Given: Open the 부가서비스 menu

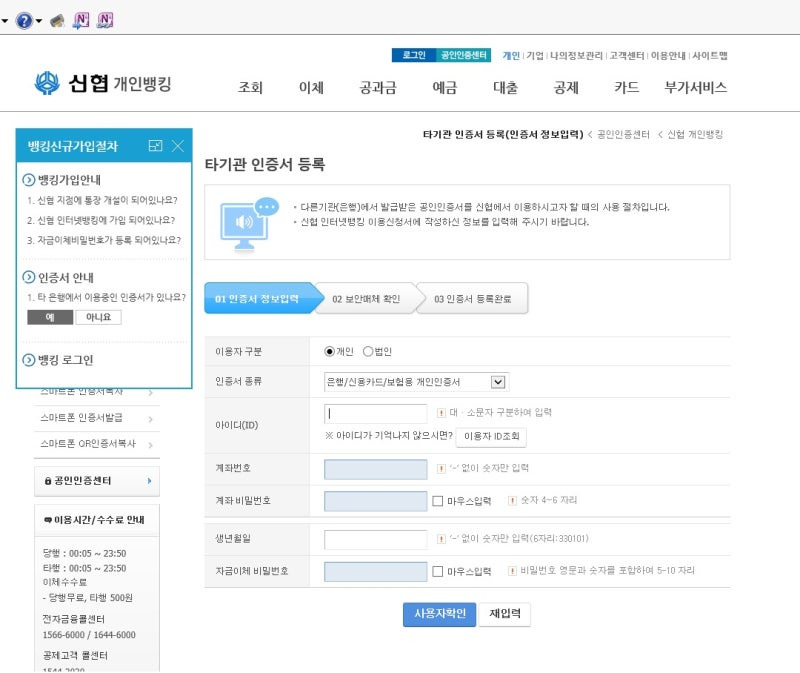Looking at the screenshot, I should coord(696,88).
